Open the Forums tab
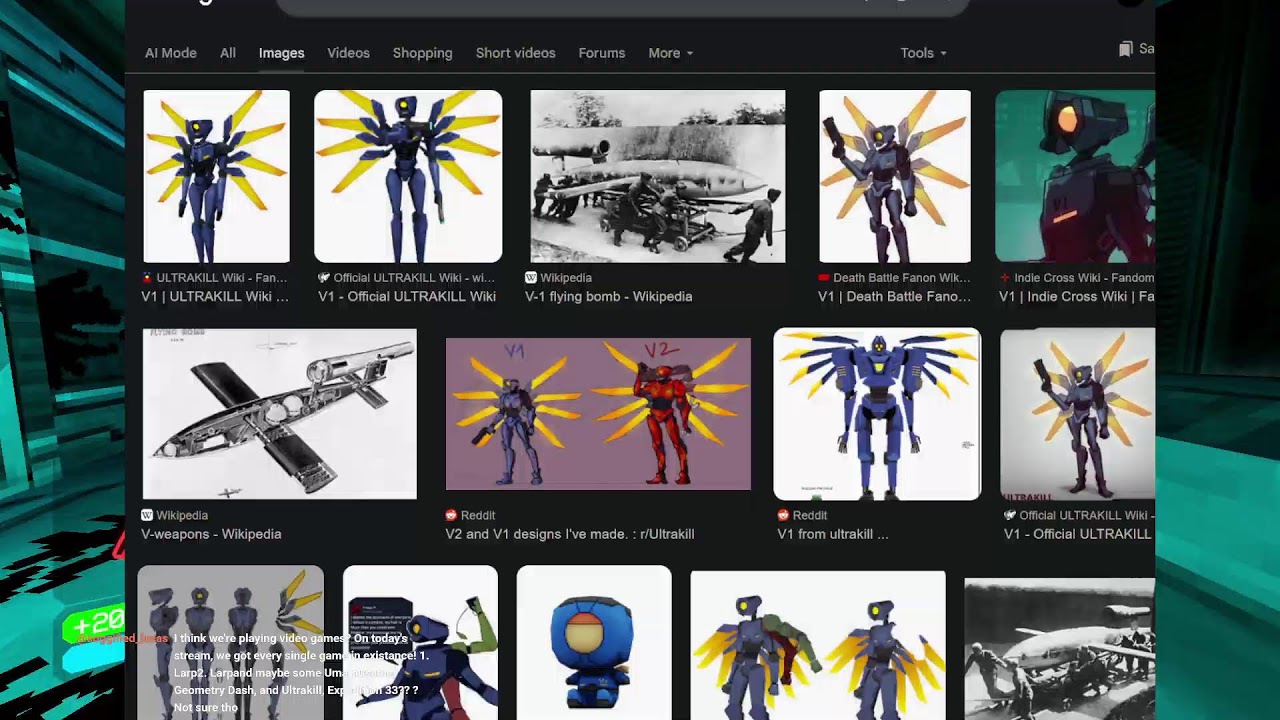 coord(601,53)
